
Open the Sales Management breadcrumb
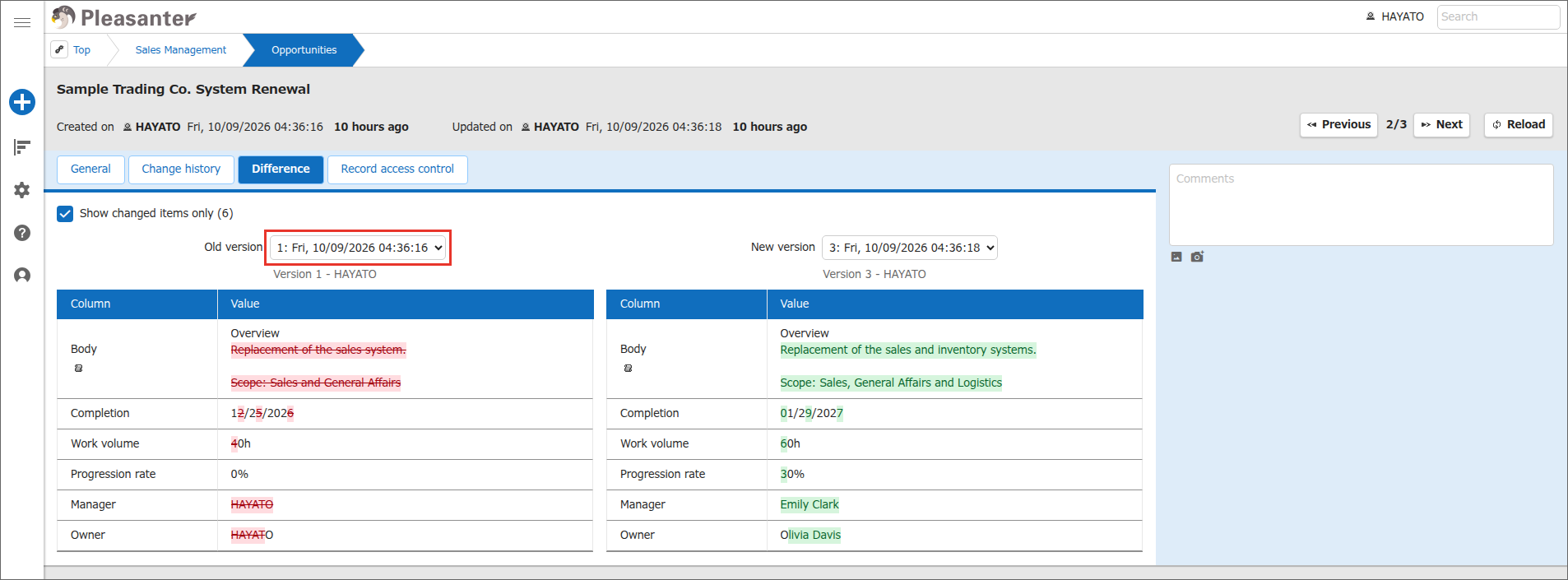[181, 50]
